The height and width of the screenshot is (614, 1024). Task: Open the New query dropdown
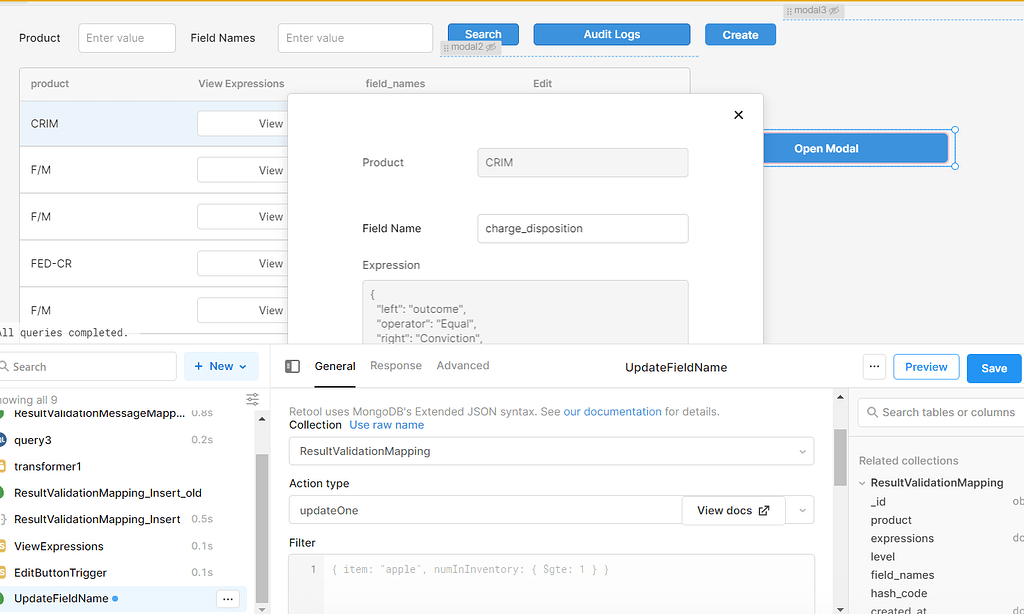(221, 366)
